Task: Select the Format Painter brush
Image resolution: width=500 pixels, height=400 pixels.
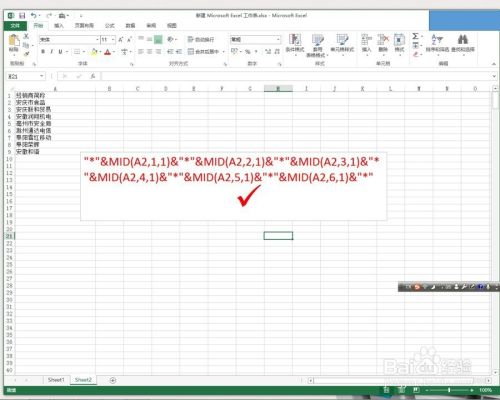Action: click(26, 53)
